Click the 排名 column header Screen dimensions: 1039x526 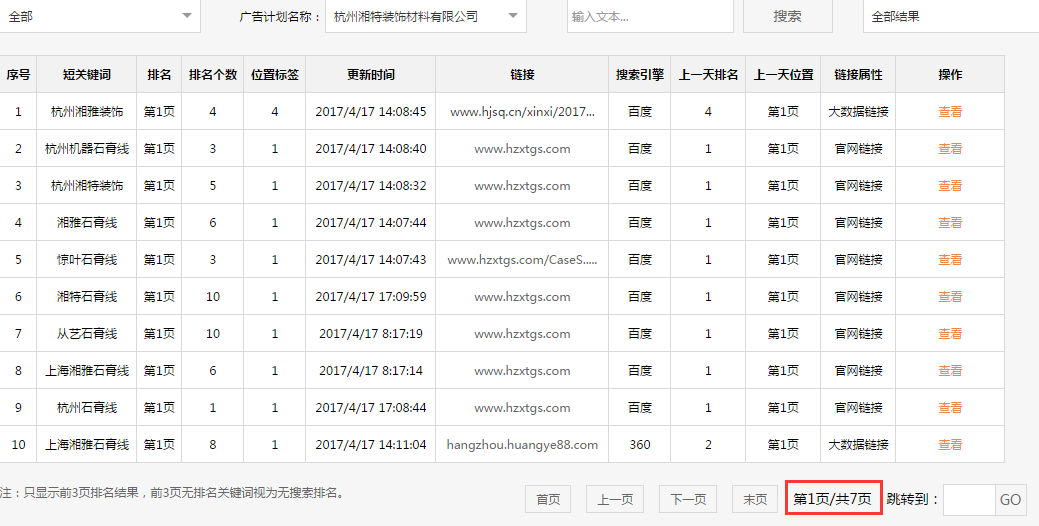pyautogui.click(x=159, y=75)
